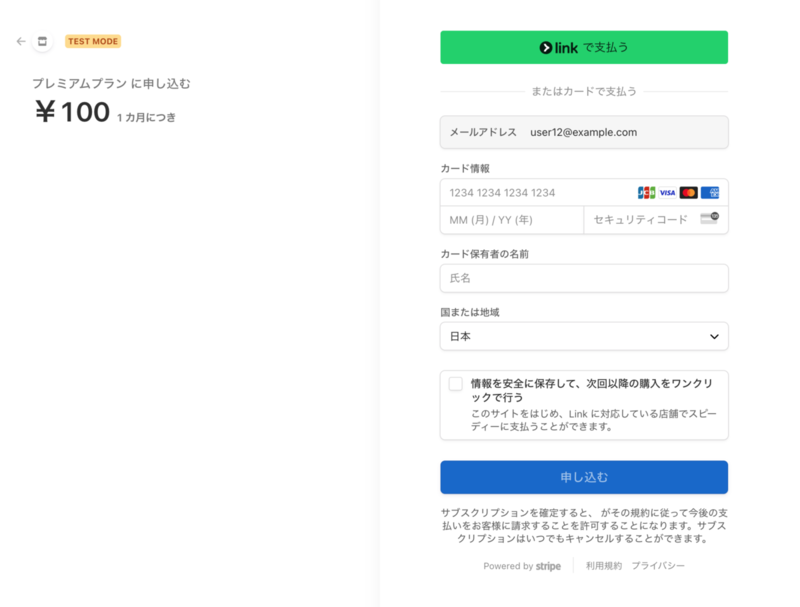The image size is (800, 607).
Task: Click the JCB card icon
Action: tap(646, 193)
